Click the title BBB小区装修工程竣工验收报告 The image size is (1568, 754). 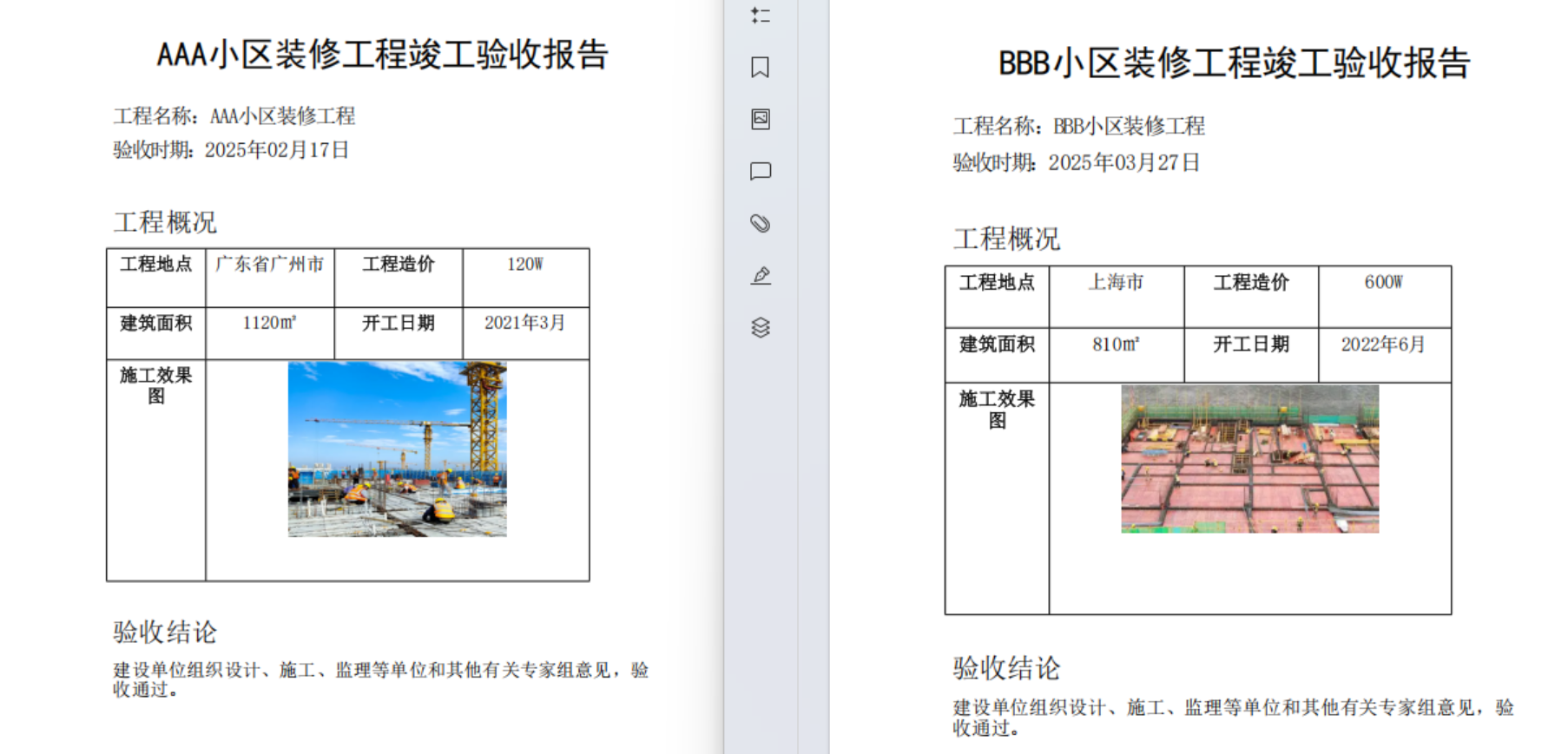1234,63
